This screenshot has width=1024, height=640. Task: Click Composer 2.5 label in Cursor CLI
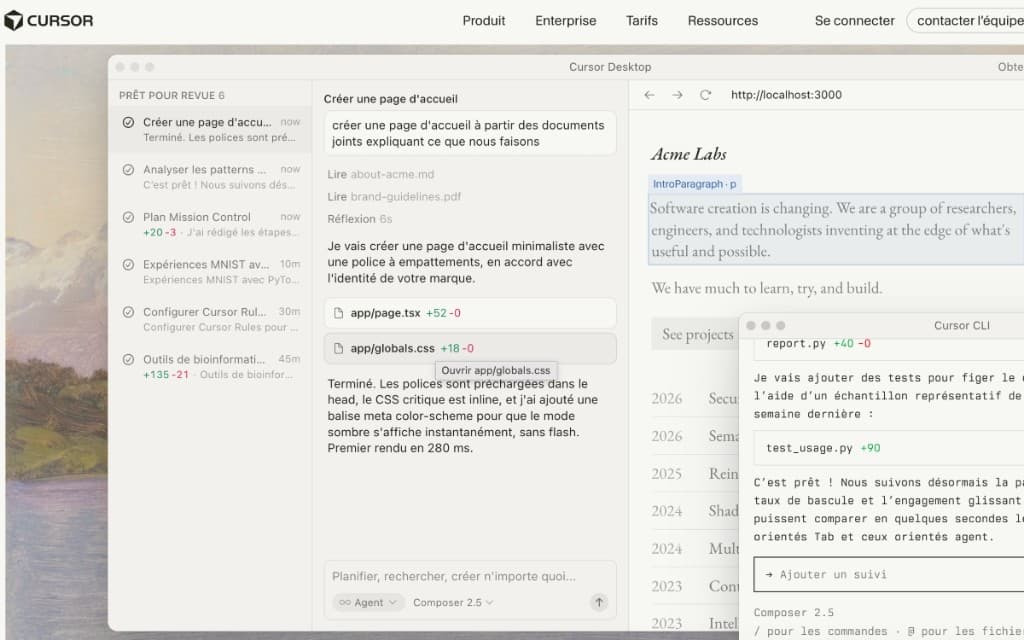coord(793,613)
